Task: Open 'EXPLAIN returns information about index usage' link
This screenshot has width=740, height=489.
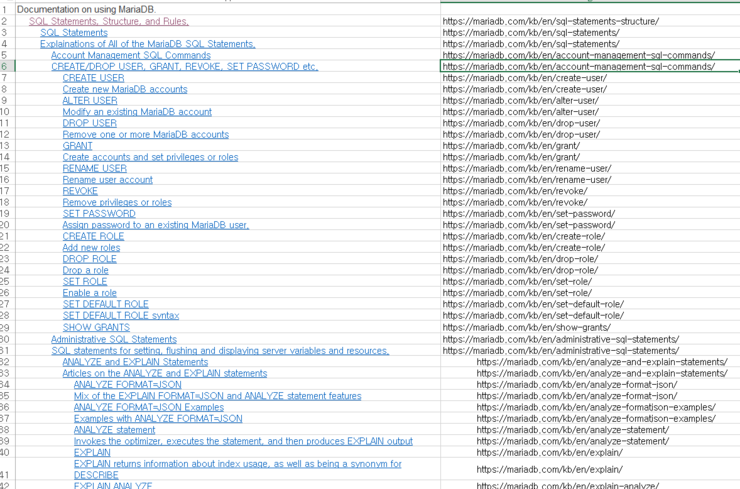Action: 237,469
